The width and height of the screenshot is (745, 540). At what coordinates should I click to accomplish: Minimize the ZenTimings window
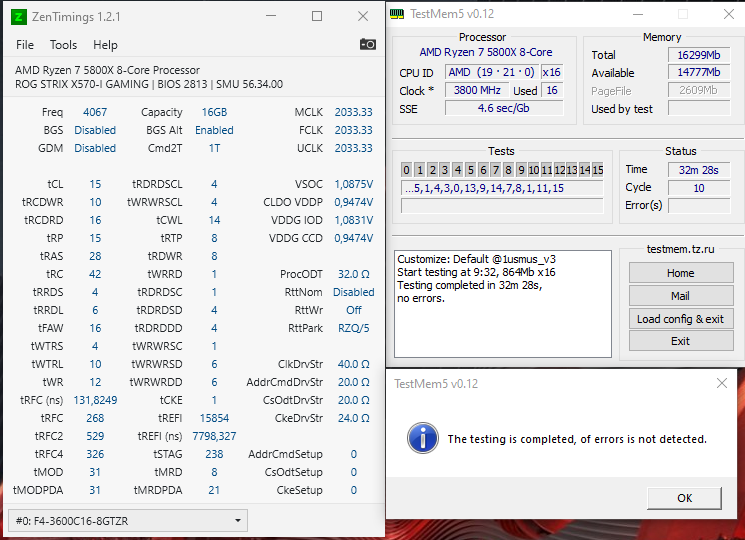click(271, 16)
